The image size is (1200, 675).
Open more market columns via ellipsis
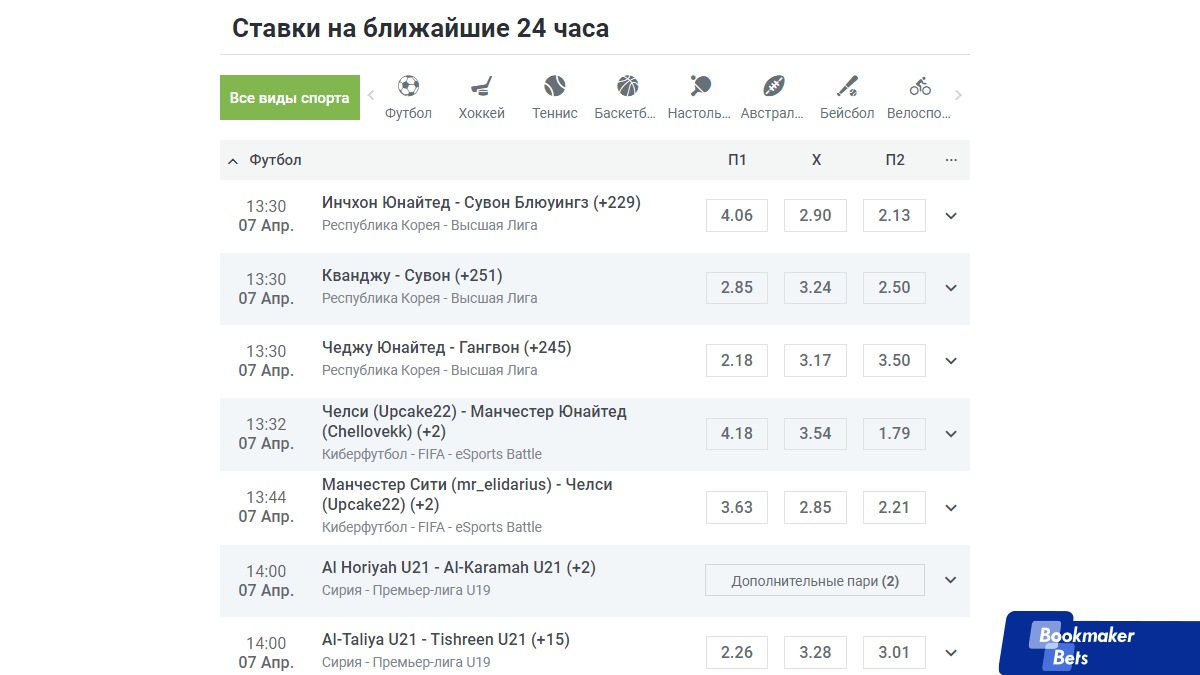[x=951, y=160]
